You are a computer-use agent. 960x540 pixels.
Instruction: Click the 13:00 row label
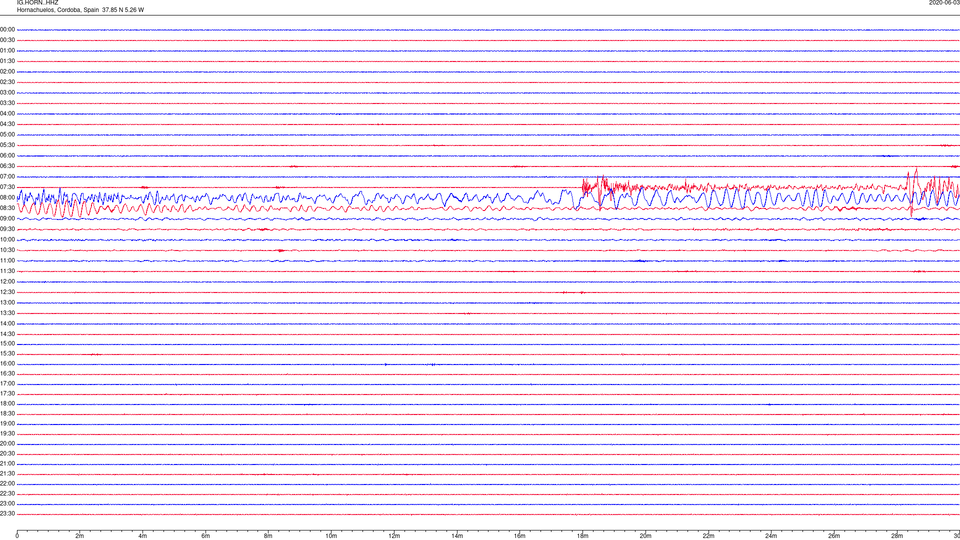pos(7,302)
